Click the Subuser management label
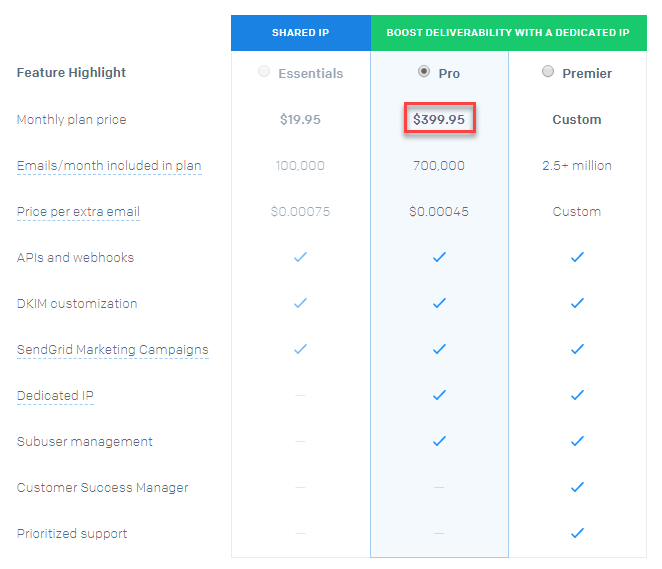This screenshot has width=662, height=569. point(84,442)
